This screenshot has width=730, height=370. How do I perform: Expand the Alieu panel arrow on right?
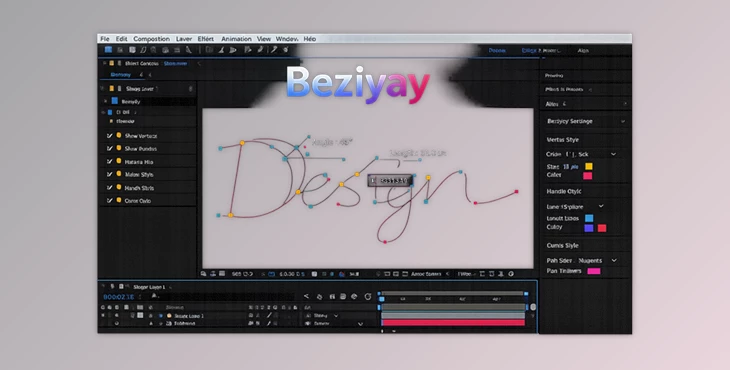(625, 104)
